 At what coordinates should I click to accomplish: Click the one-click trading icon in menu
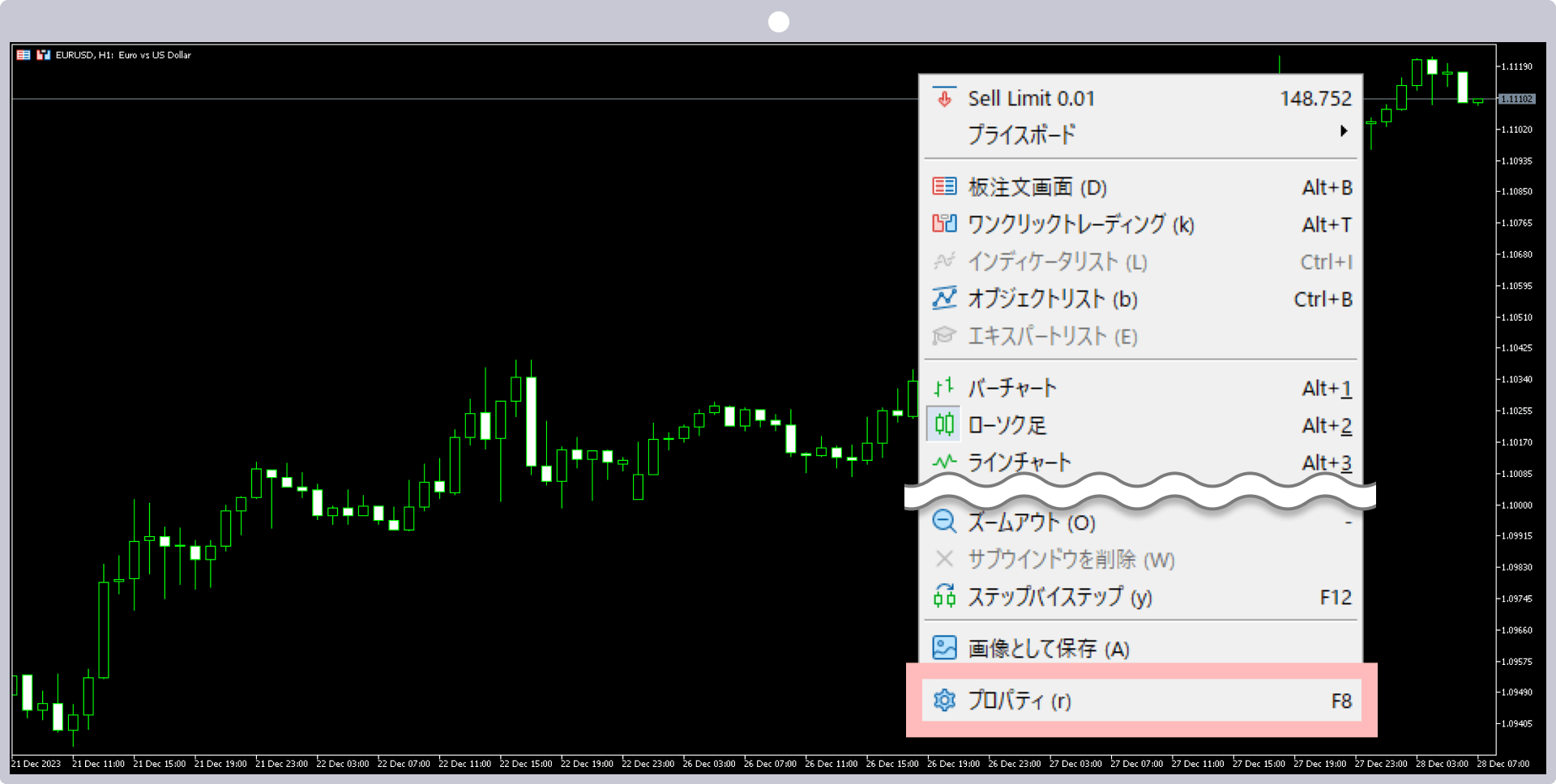(x=944, y=224)
